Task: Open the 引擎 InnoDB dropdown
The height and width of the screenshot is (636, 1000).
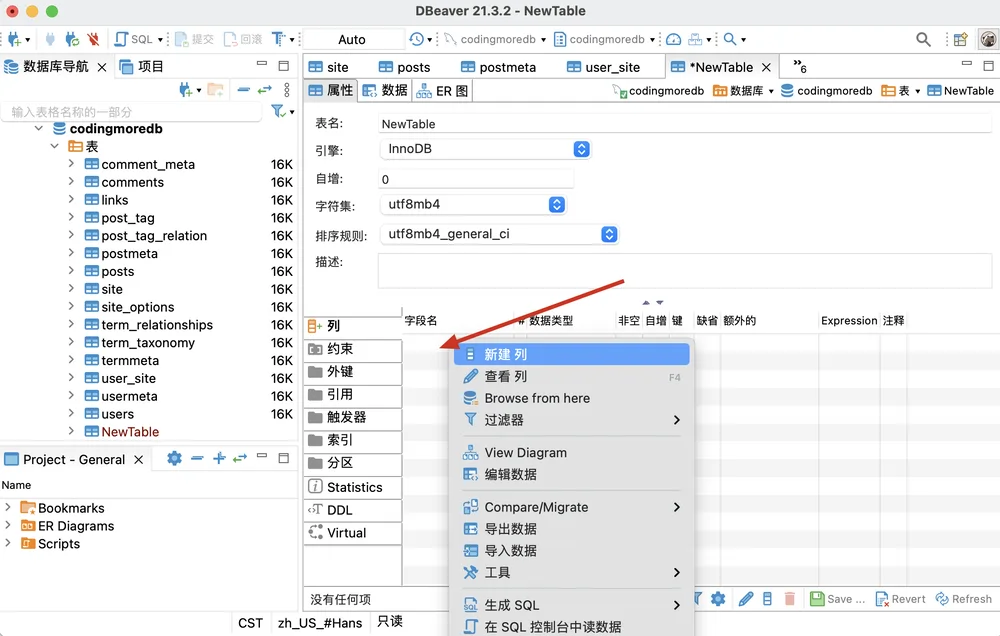Action: (x=485, y=149)
